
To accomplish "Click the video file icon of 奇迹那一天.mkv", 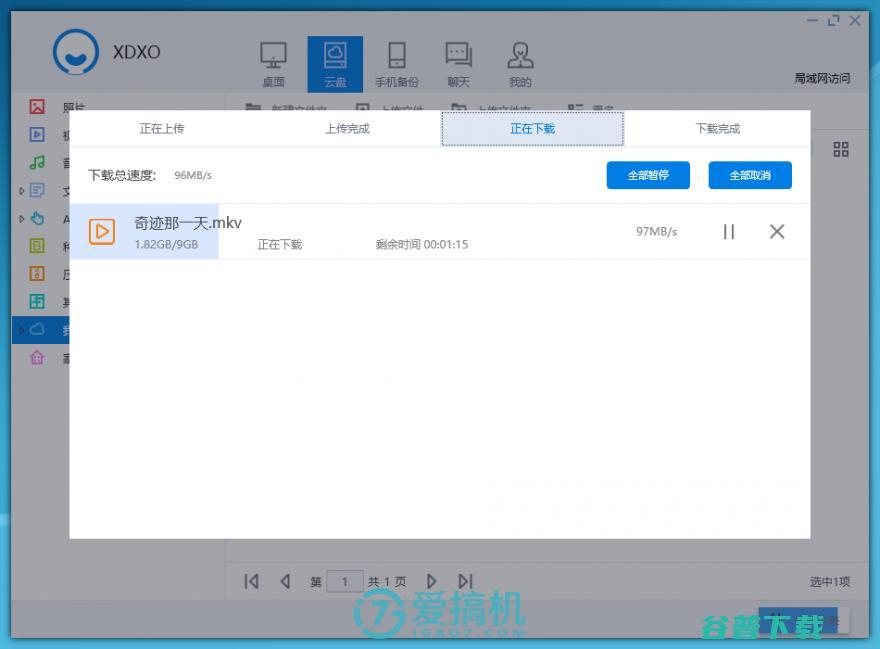I will [102, 231].
